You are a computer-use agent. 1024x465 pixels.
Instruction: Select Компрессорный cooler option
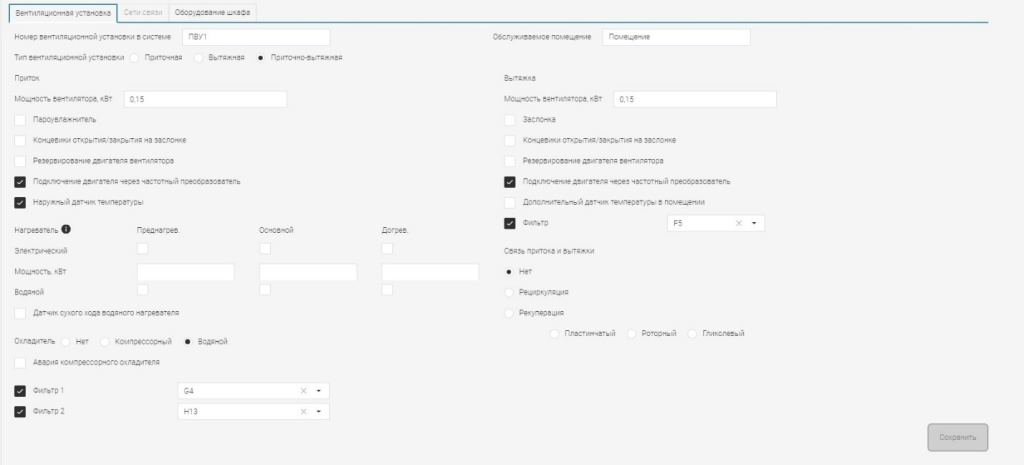[x=105, y=341]
